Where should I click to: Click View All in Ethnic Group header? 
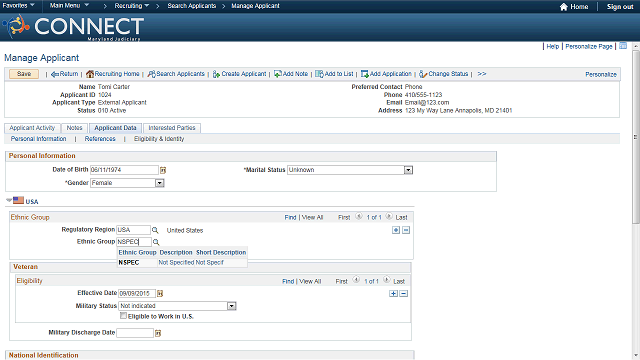pyautogui.click(x=312, y=218)
